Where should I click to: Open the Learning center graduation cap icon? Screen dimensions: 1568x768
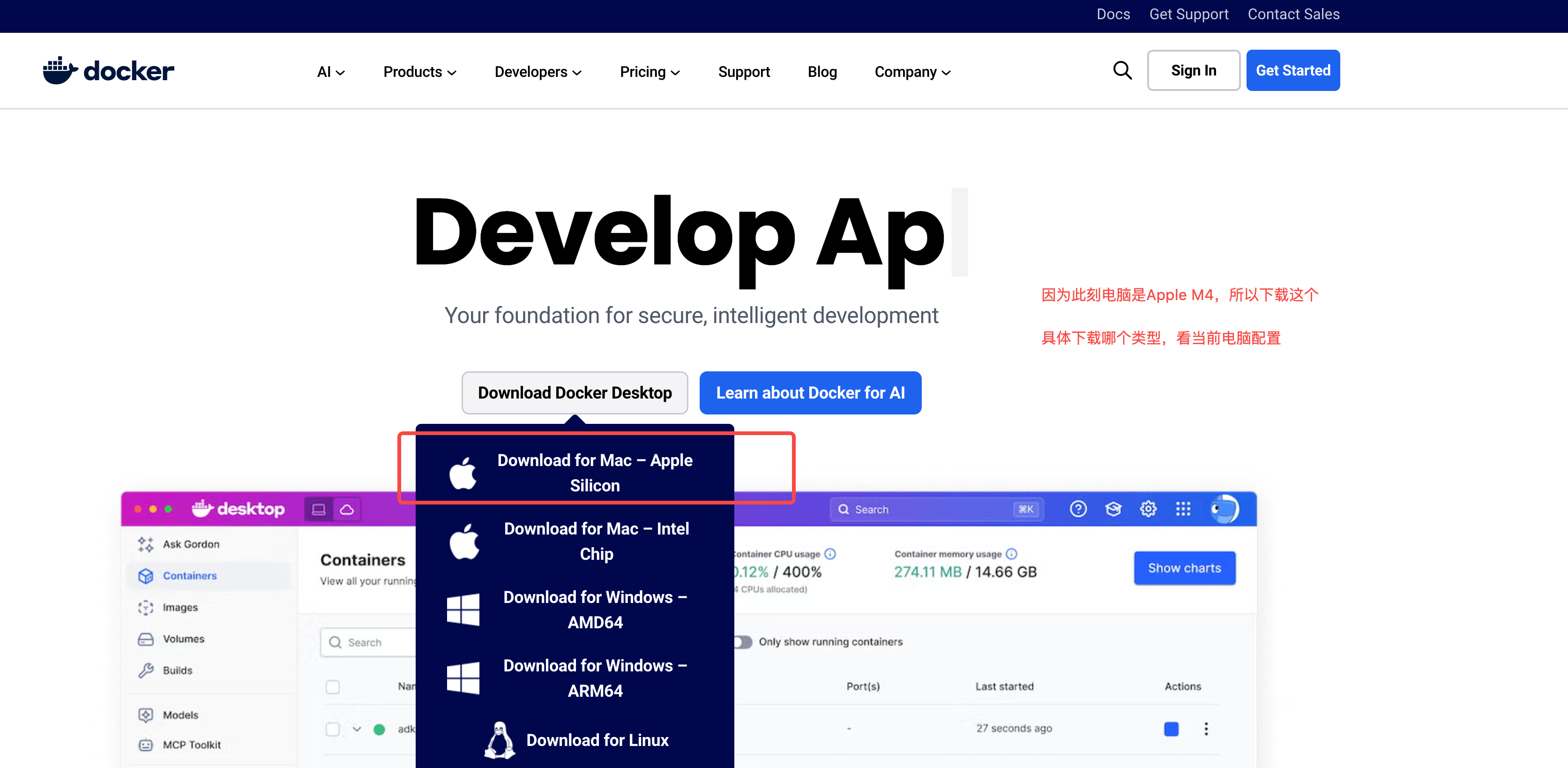1113,509
